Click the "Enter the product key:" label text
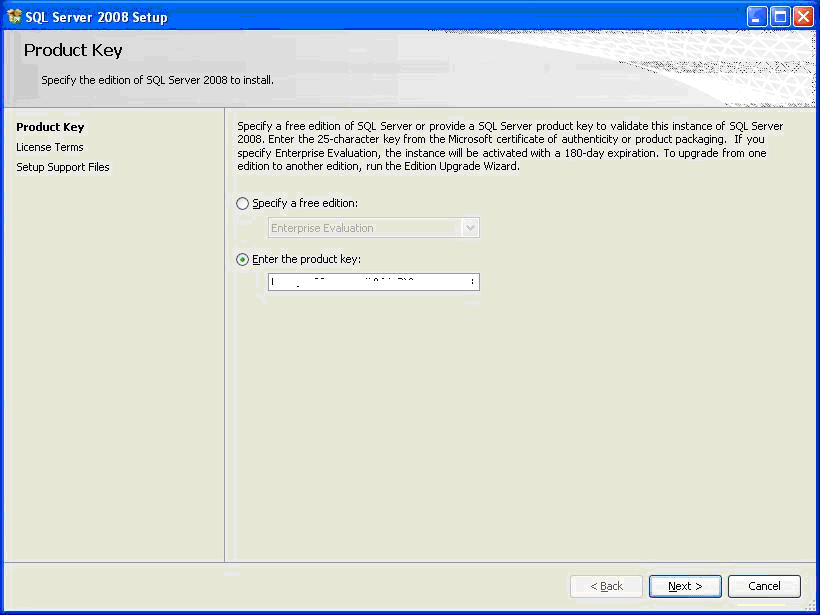 [x=306, y=260]
